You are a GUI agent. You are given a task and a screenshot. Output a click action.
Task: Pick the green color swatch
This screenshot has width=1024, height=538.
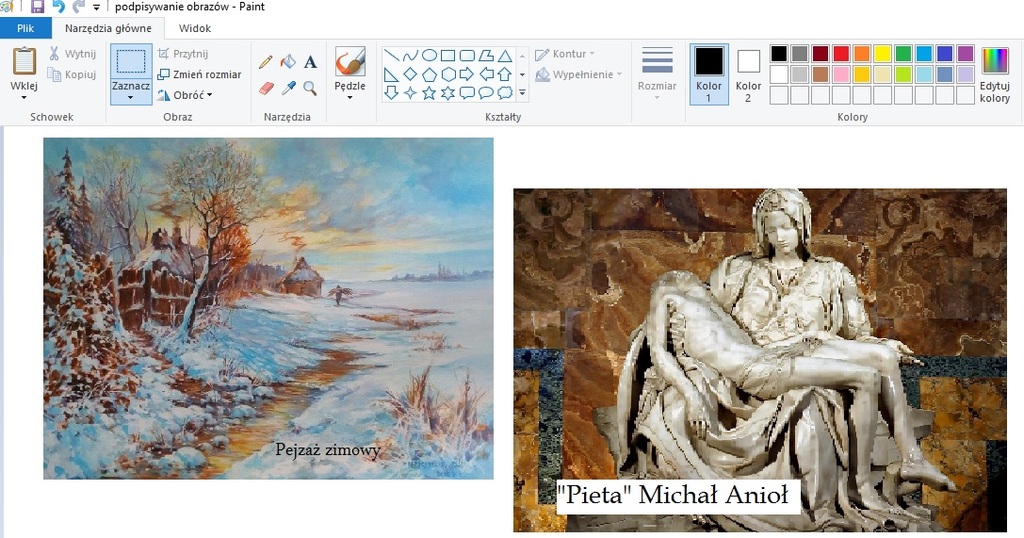(x=904, y=53)
